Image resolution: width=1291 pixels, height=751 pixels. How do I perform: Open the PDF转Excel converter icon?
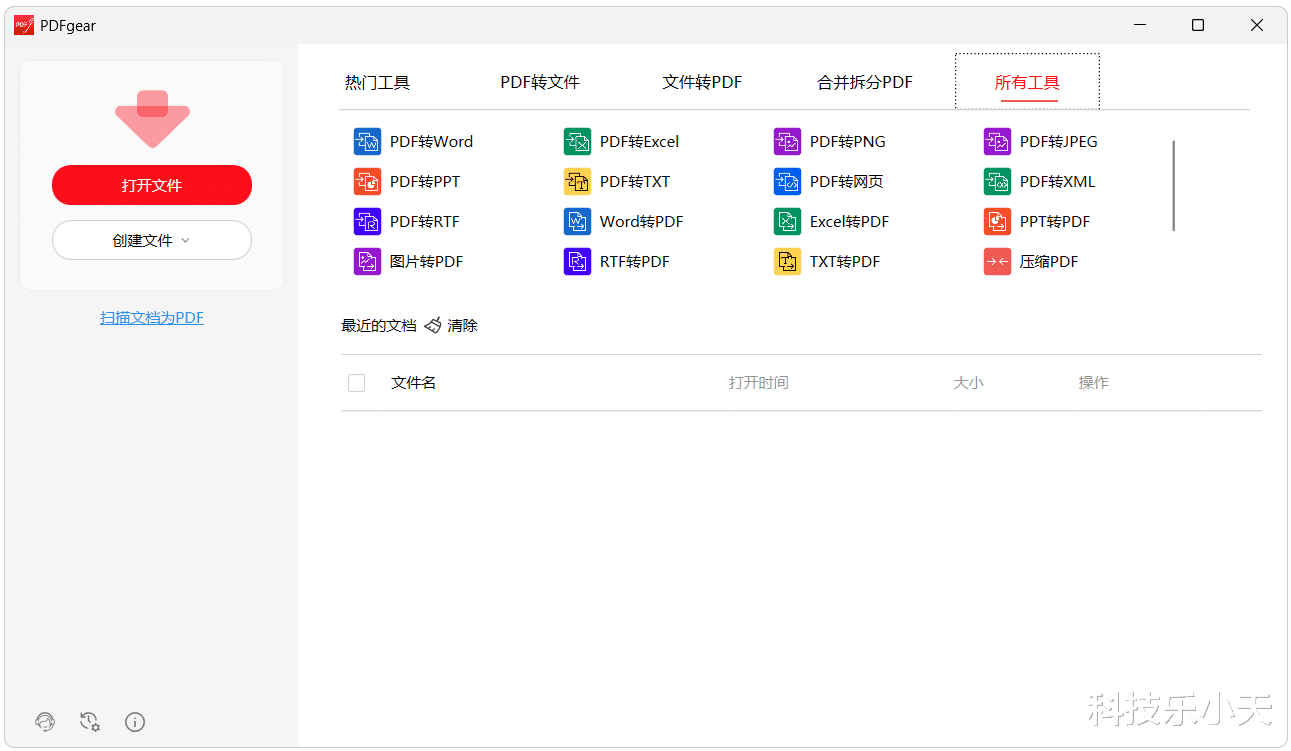tap(577, 141)
